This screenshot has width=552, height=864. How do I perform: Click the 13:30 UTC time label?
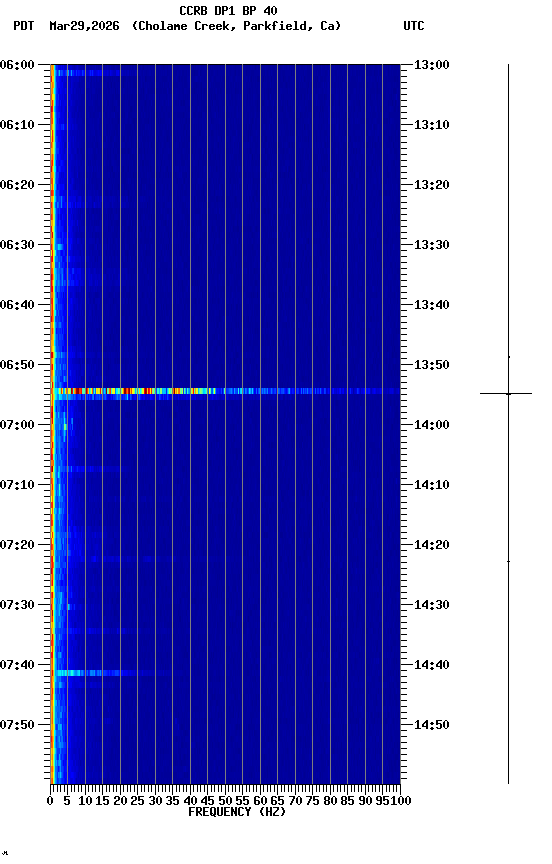(x=432, y=245)
